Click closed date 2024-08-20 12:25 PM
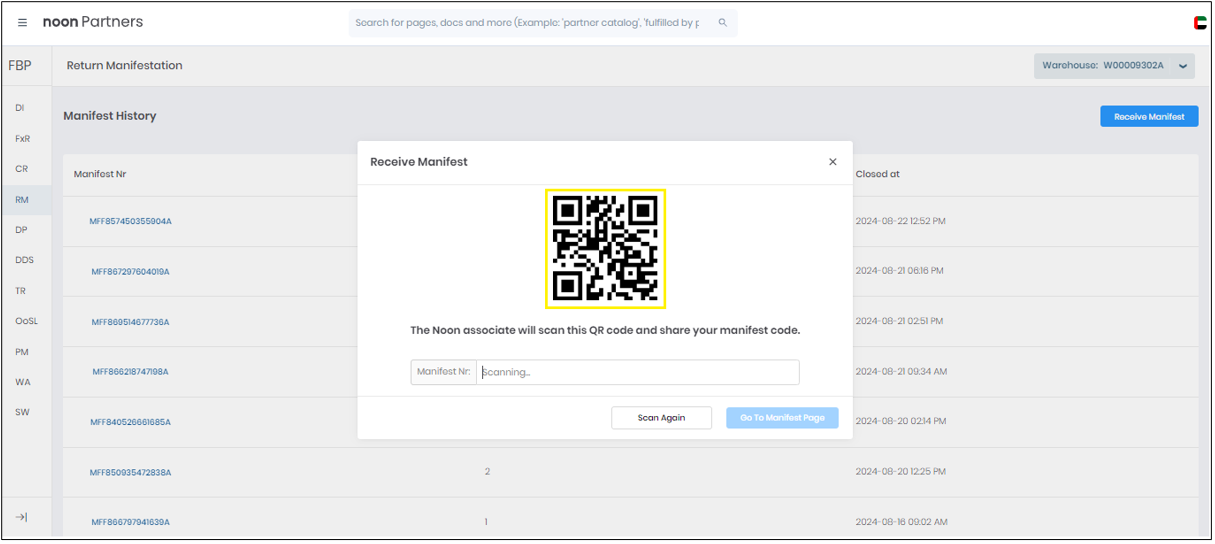The image size is (1215, 544). click(x=900, y=471)
